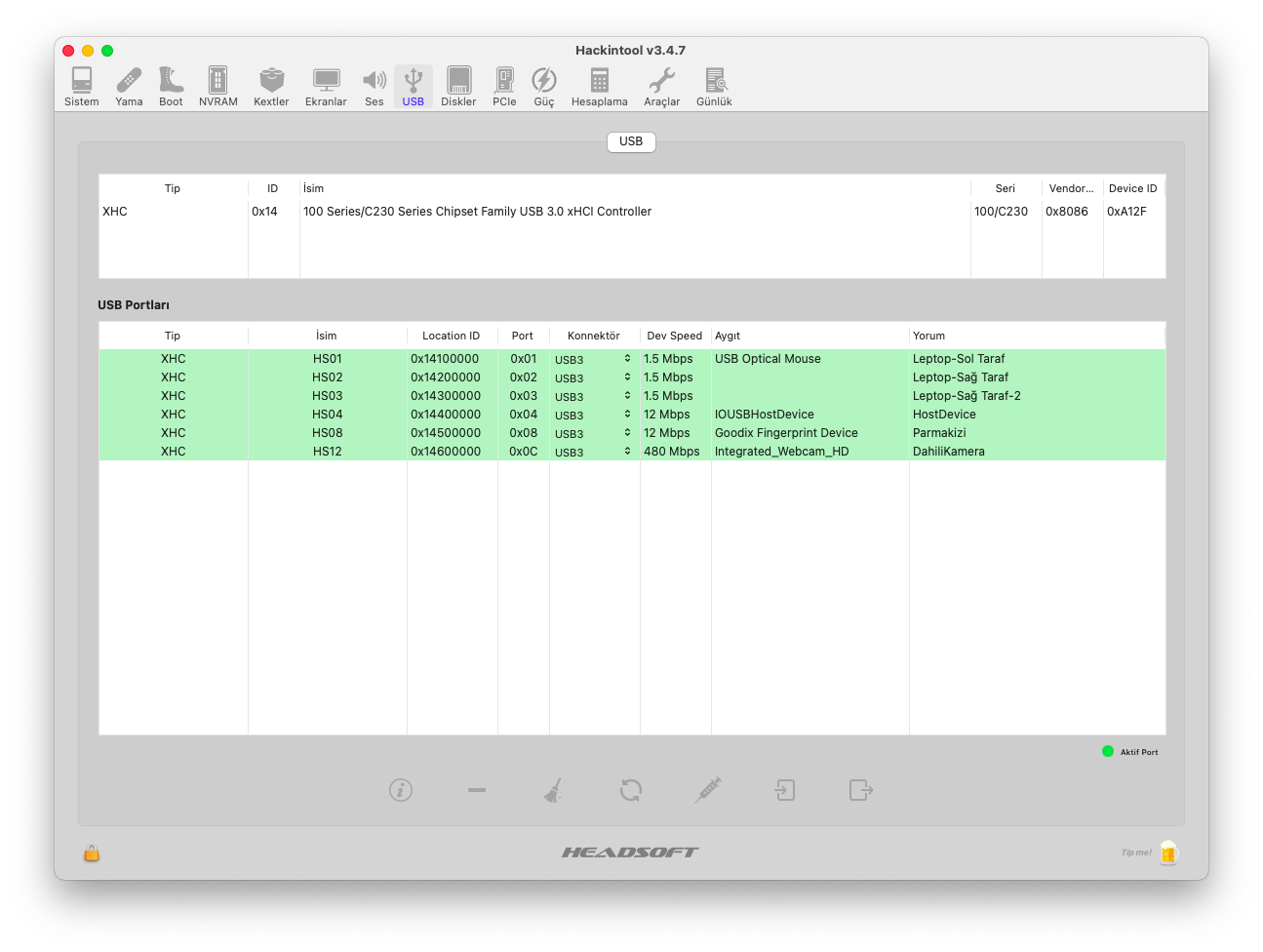Click the Info icon in bottom toolbar

pos(401,790)
